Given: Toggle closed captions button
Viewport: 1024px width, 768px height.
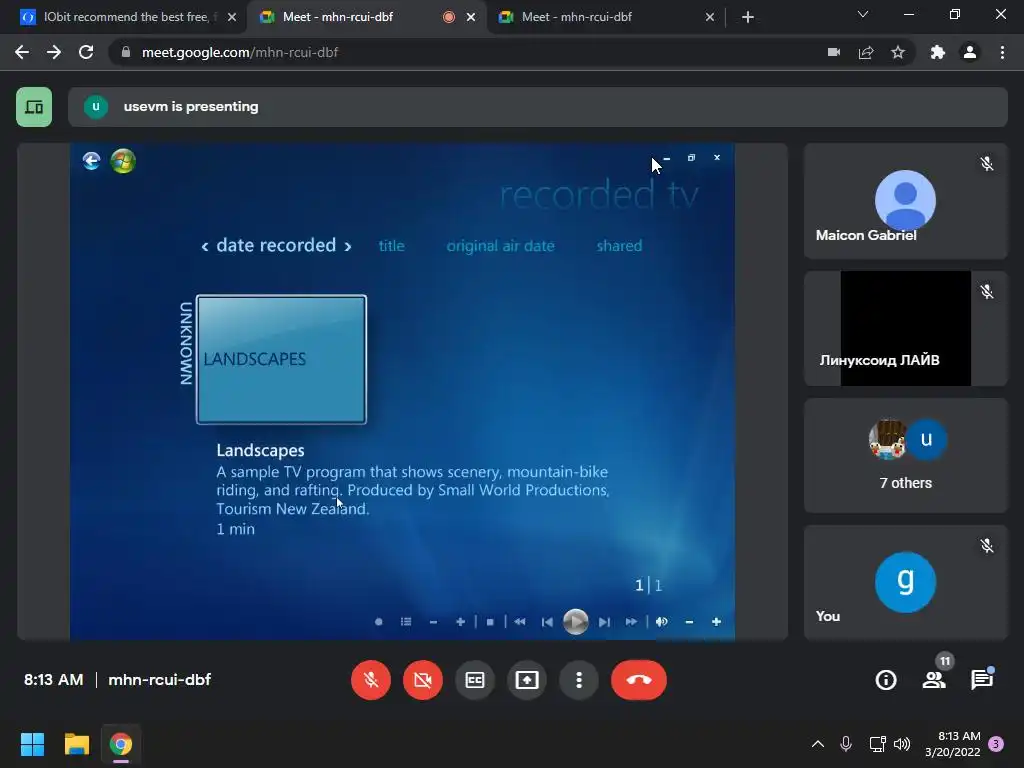Looking at the screenshot, I should 475,680.
